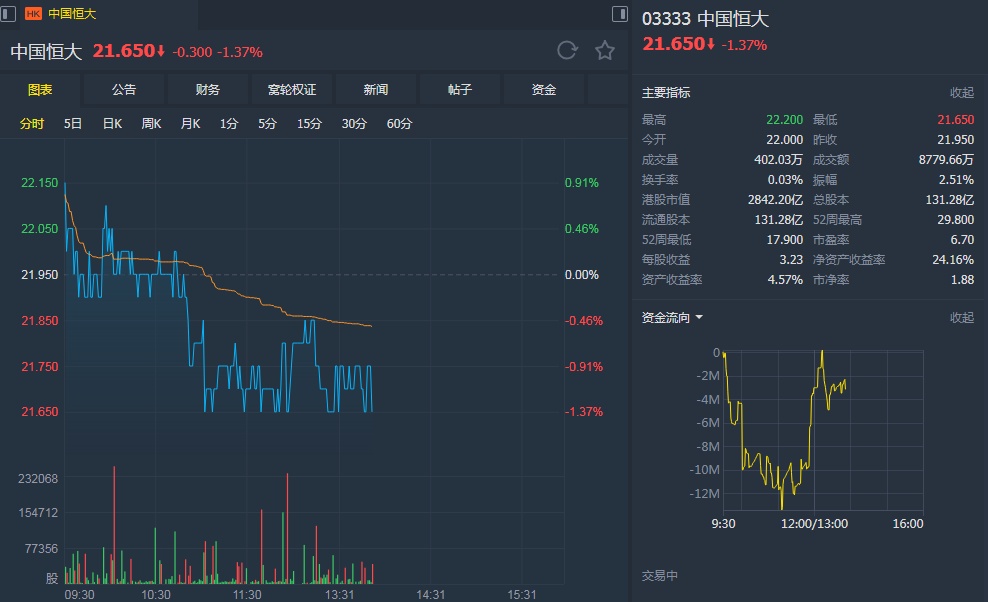Click the -1.37% chart axis label
The height and width of the screenshot is (602, 988).
tap(583, 412)
